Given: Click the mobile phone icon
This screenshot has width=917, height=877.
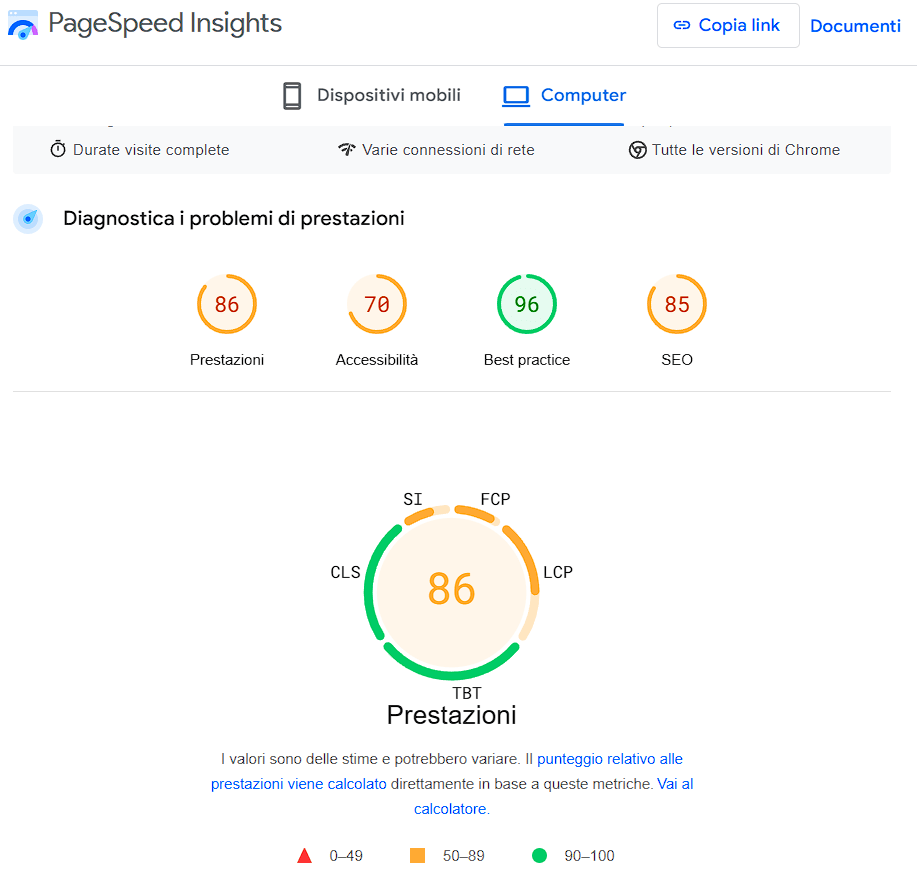Looking at the screenshot, I should [292, 95].
